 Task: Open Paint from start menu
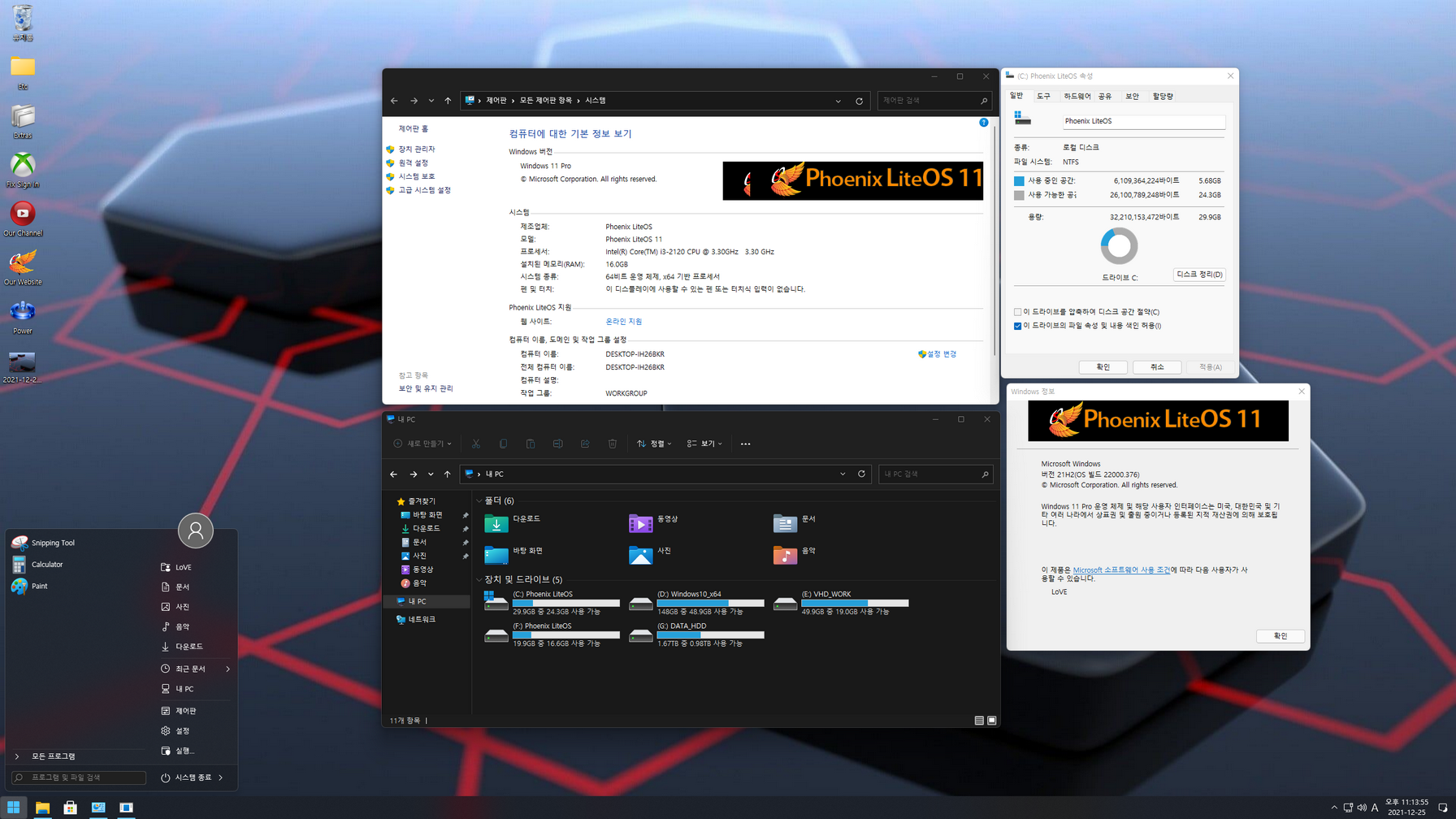pyautogui.click(x=30, y=586)
